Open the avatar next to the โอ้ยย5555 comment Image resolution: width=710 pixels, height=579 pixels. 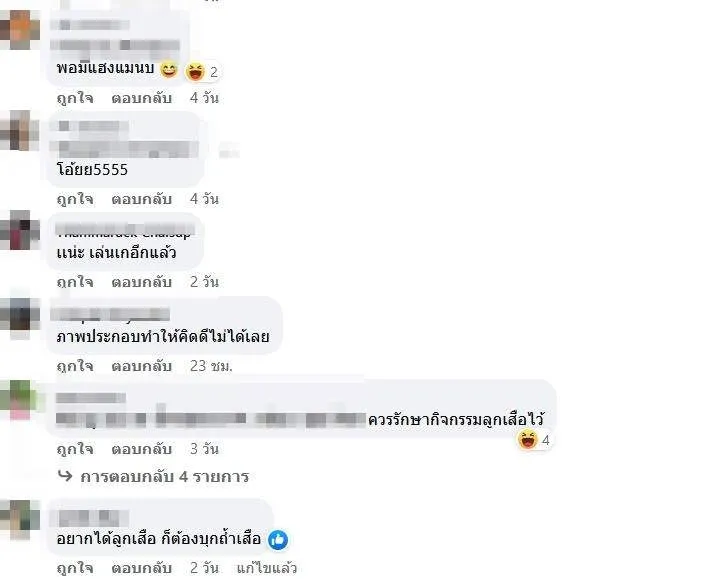[x=20, y=131]
